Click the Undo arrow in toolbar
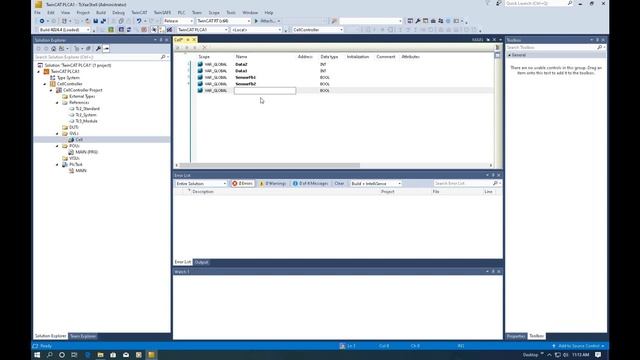The width and height of the screenshot is (640, 360). pyautogui.click(x=139, y=21)
